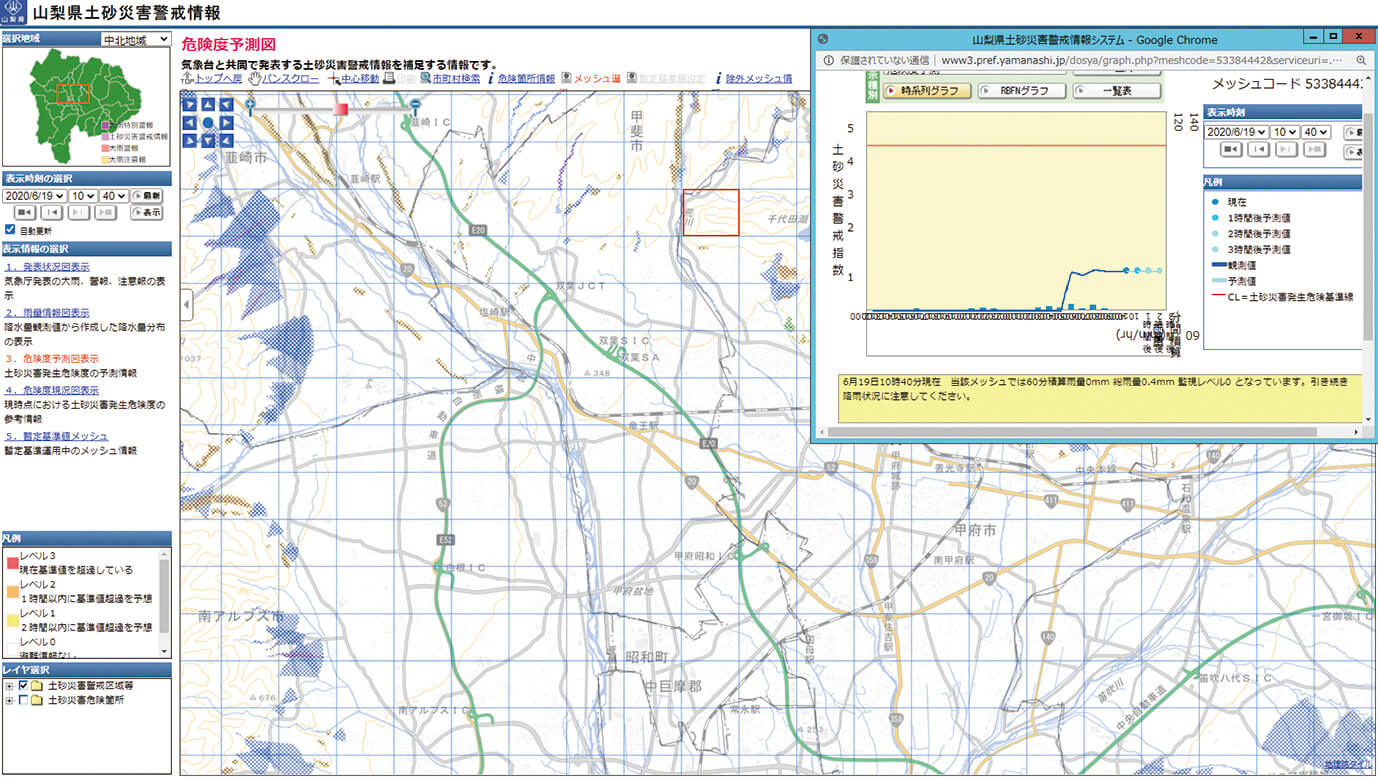Click the 表示 button in main panel
Image resolution: width=1378 pixels, height=778 pixels.
(146, 212)
